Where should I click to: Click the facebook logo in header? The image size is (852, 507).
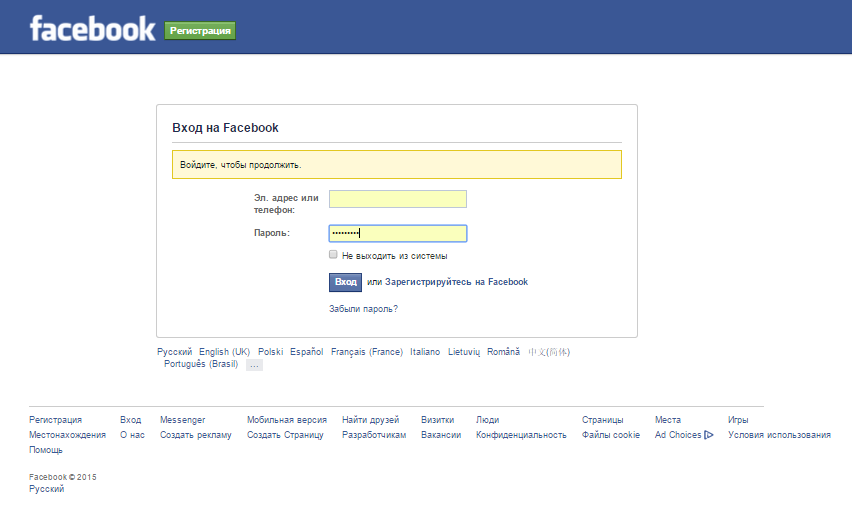(92, 29)
